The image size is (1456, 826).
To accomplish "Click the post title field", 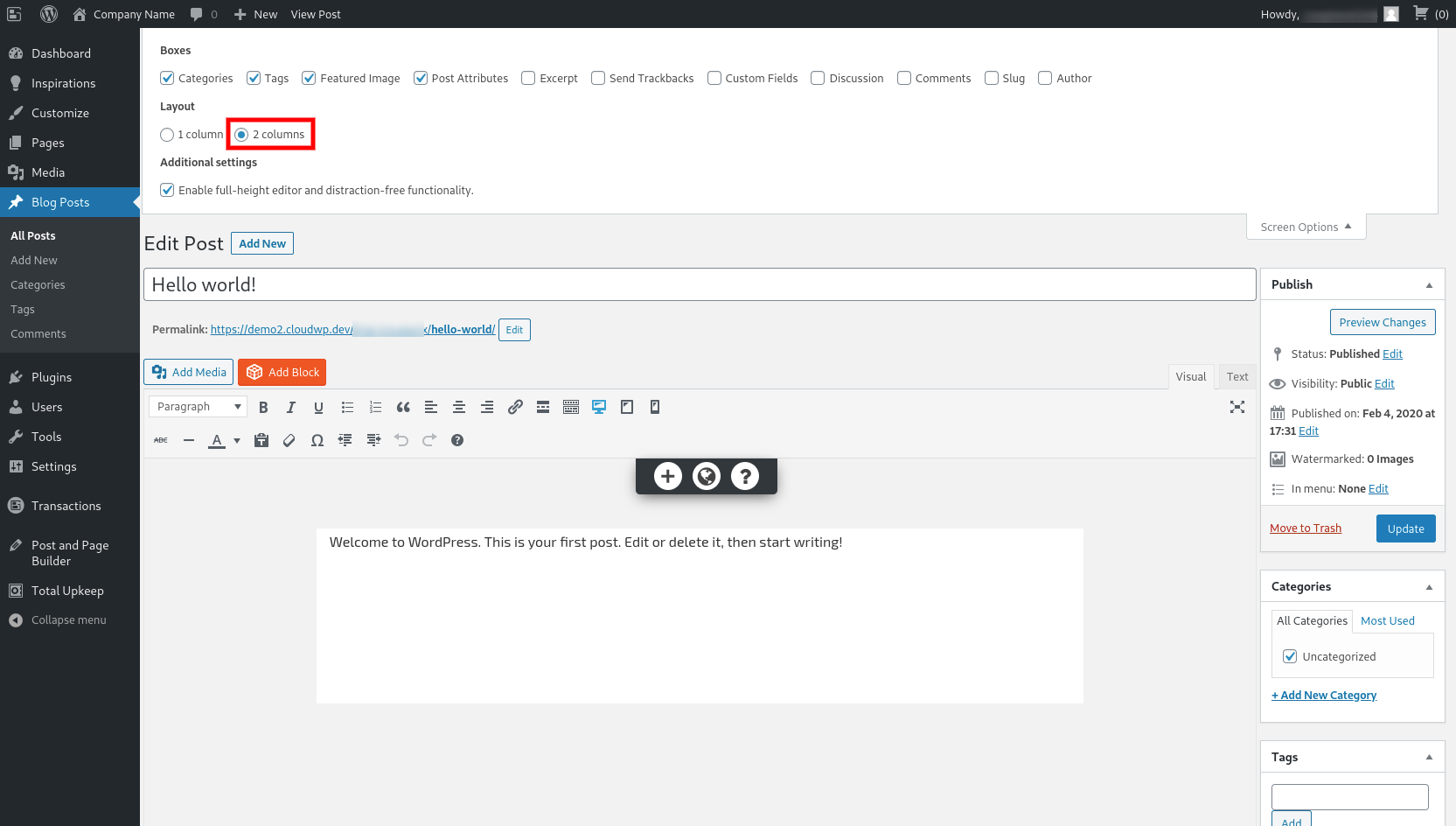I will [699, 285].
